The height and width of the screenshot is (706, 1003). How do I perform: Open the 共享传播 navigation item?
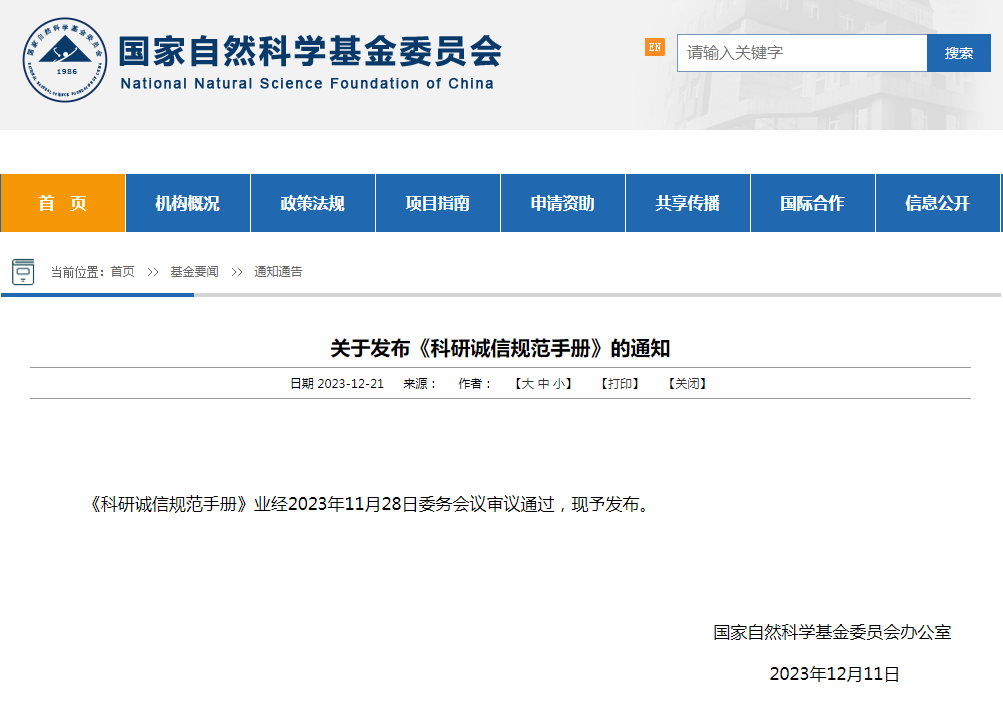point(687,203)
